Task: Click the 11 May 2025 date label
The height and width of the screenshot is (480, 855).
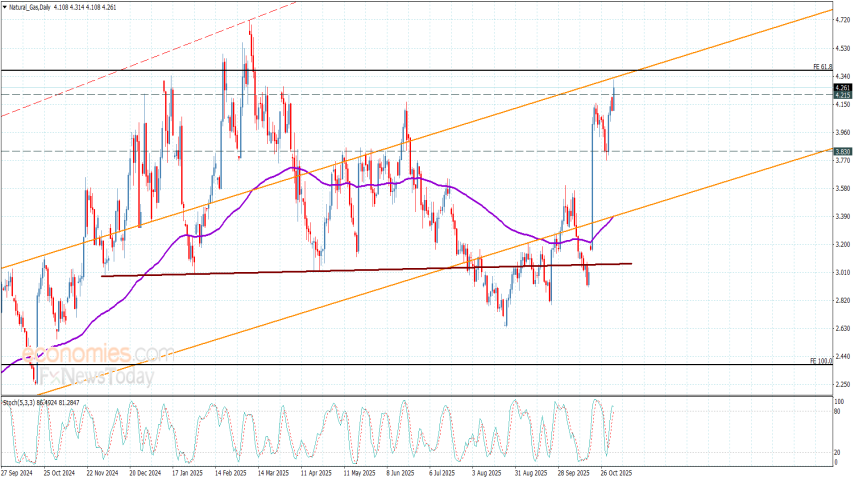Action: (x=360, y=470)
